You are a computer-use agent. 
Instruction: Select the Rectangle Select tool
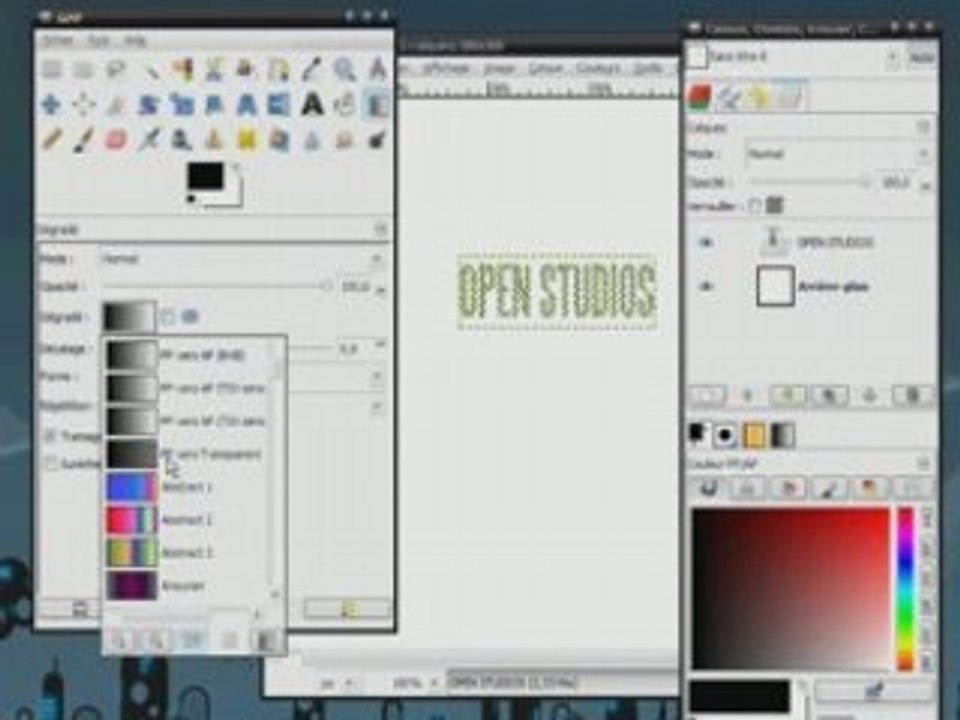tap(51, 69)
